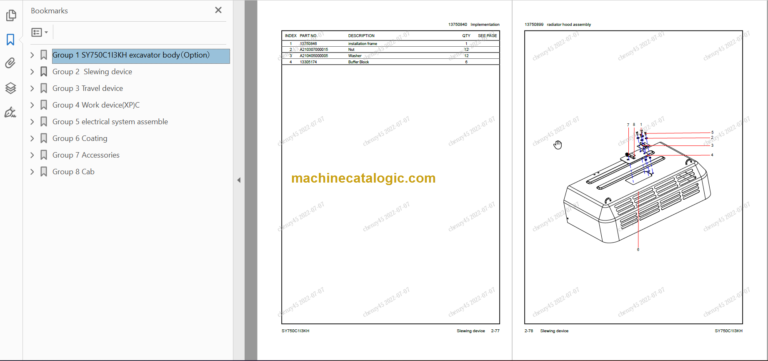
Task: Click Group 1 bookmark ribbon icon
Action: [x=44, y=55]
